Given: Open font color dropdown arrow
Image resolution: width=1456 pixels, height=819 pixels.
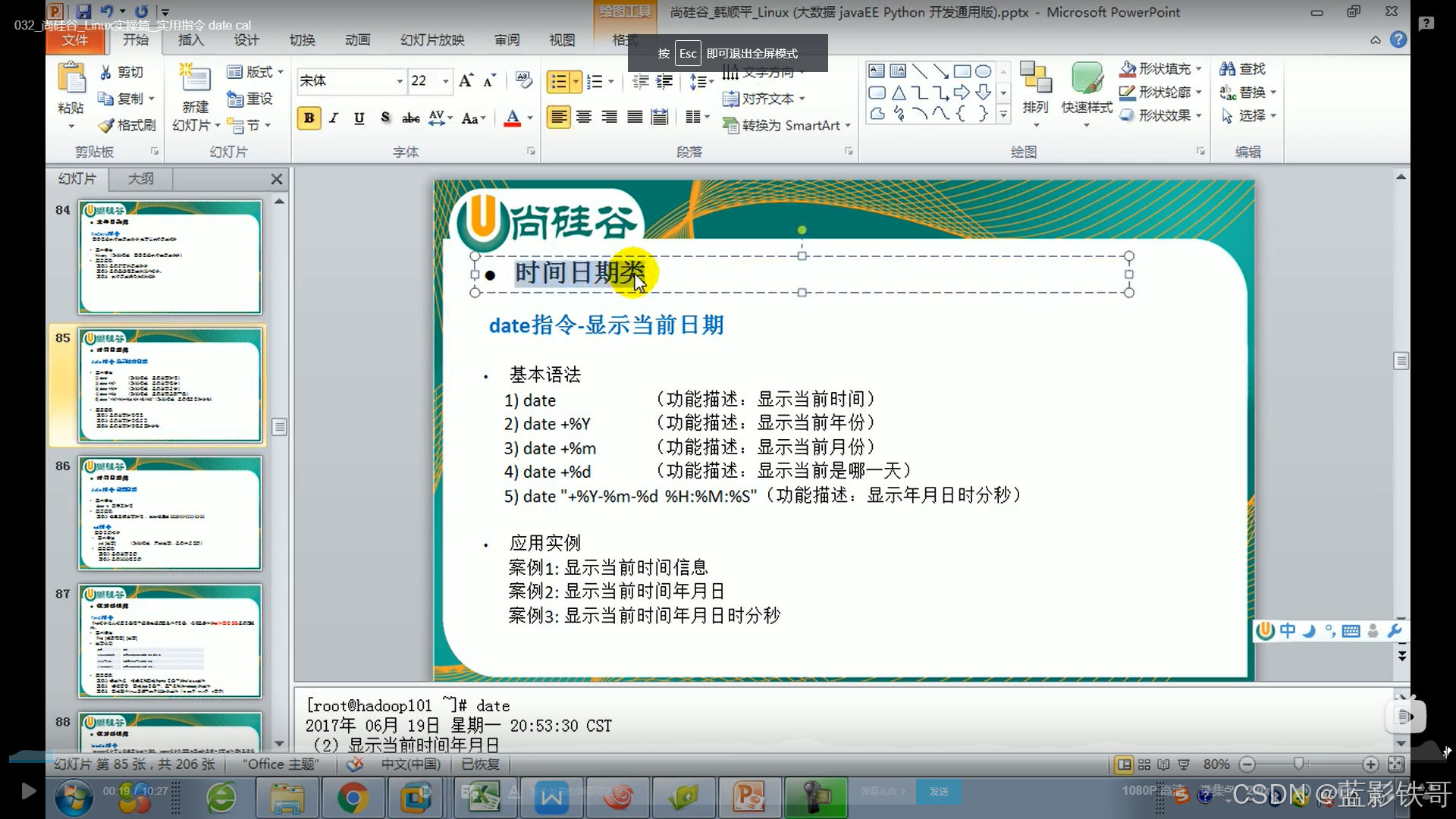Looking at the screenshot, I should 530,118.
